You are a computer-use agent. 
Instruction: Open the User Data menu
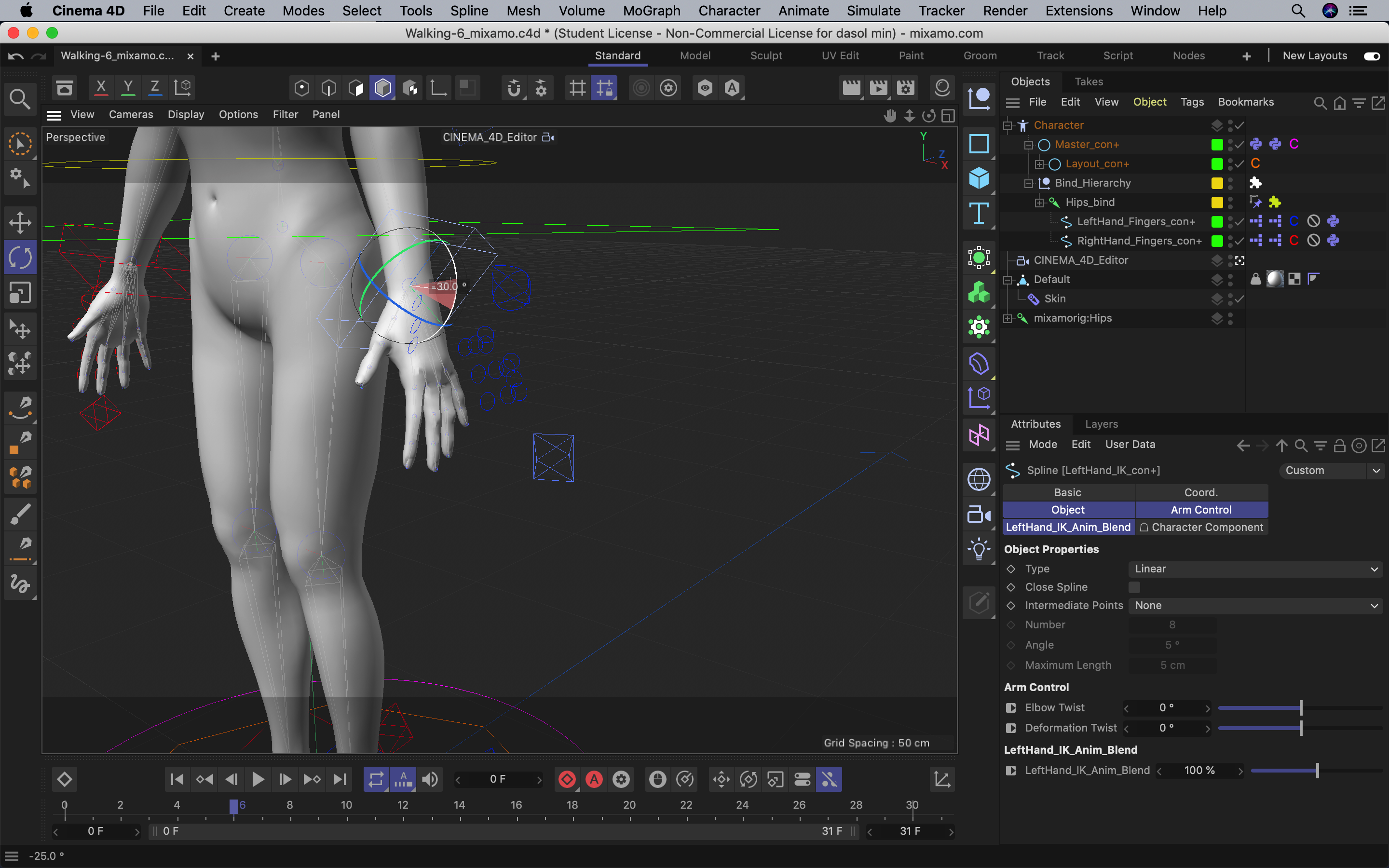[1130, 444]
